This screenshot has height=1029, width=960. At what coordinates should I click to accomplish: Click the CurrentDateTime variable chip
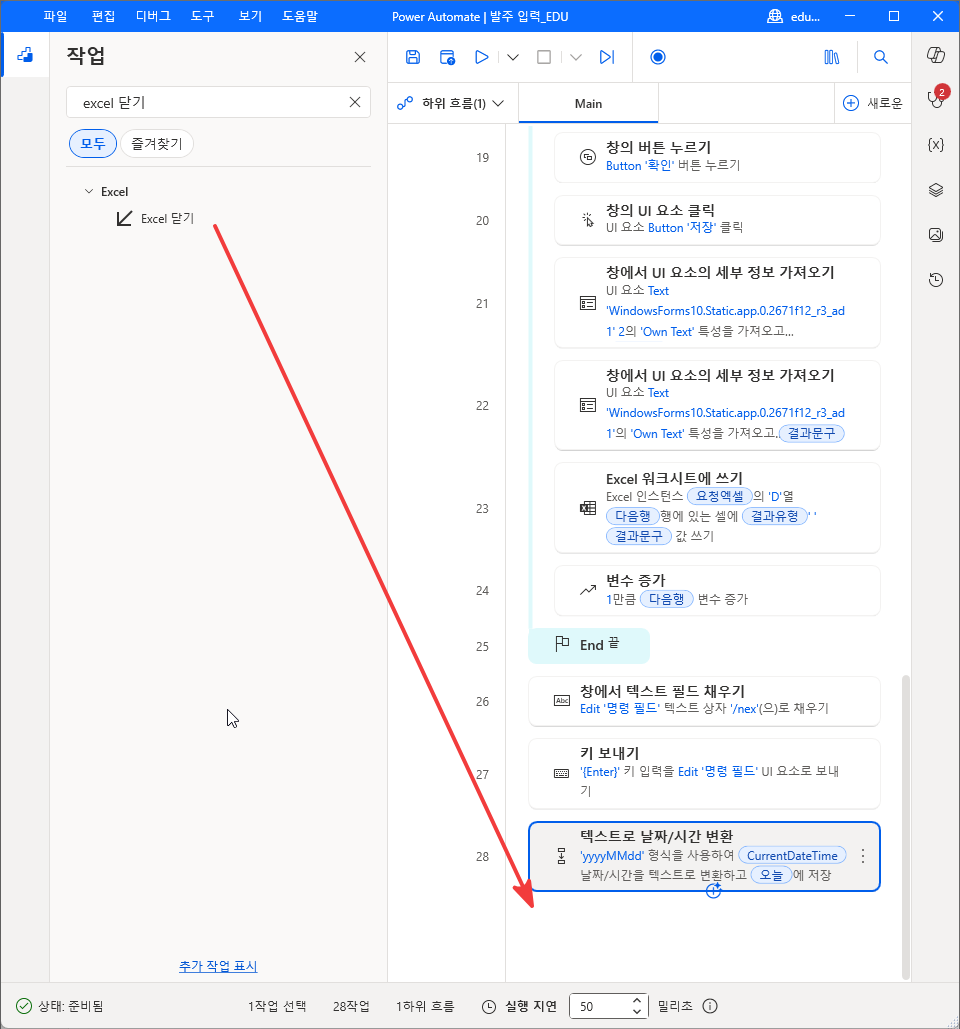pyautogui.click(x=792, y=855)
